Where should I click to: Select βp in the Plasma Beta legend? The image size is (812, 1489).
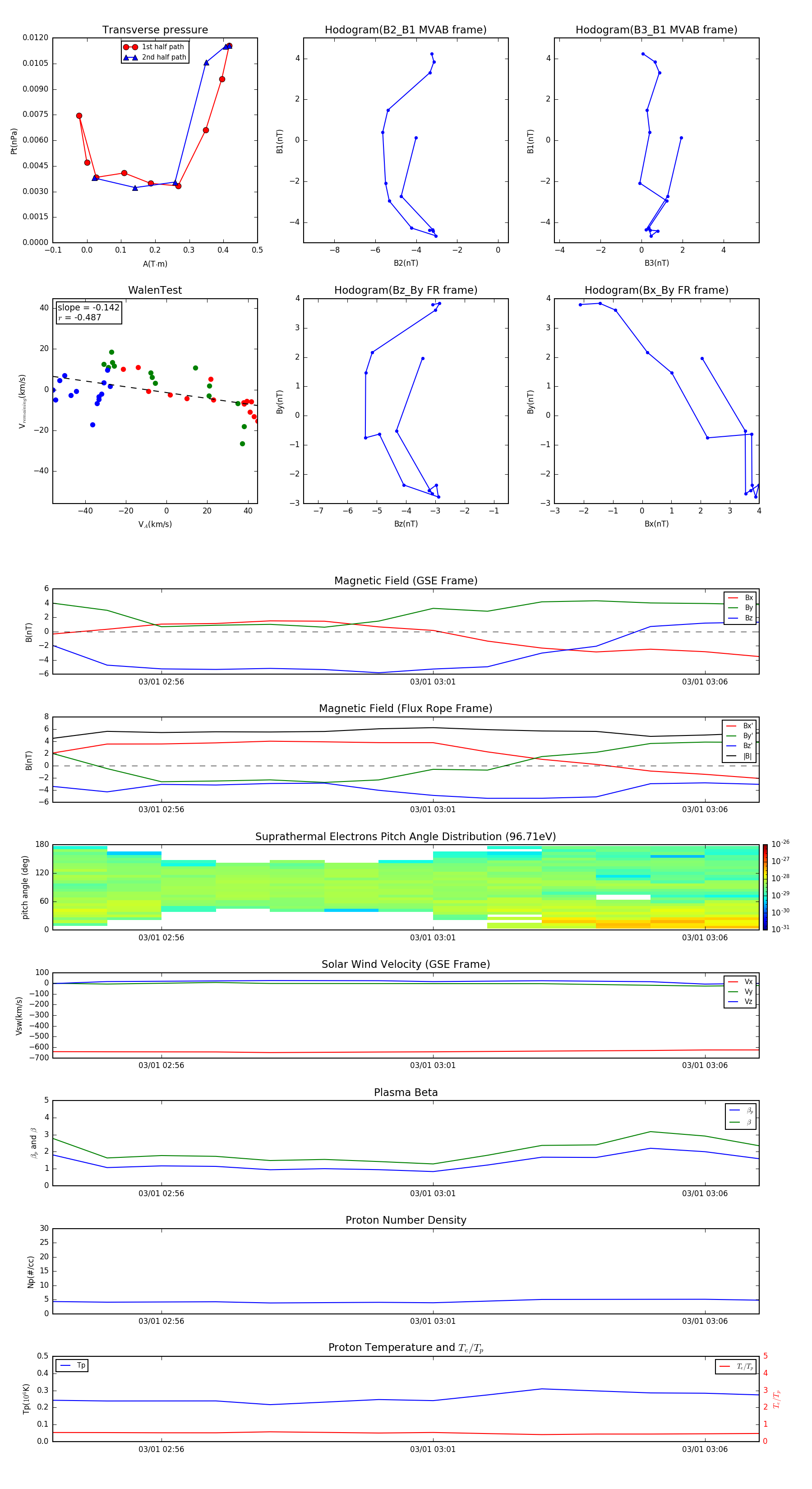coord(742,1110)
